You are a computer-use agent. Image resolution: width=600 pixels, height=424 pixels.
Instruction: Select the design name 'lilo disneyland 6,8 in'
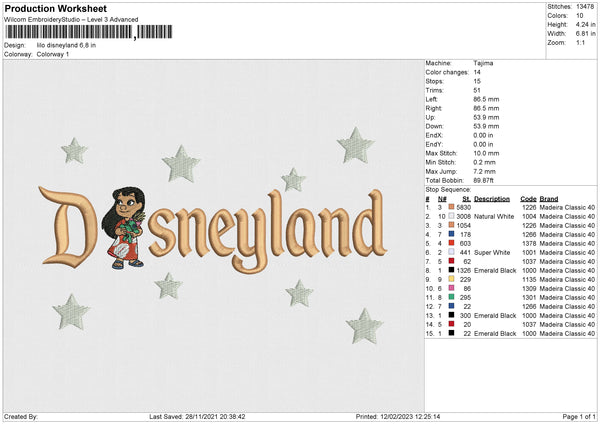(x=66, y=45)
